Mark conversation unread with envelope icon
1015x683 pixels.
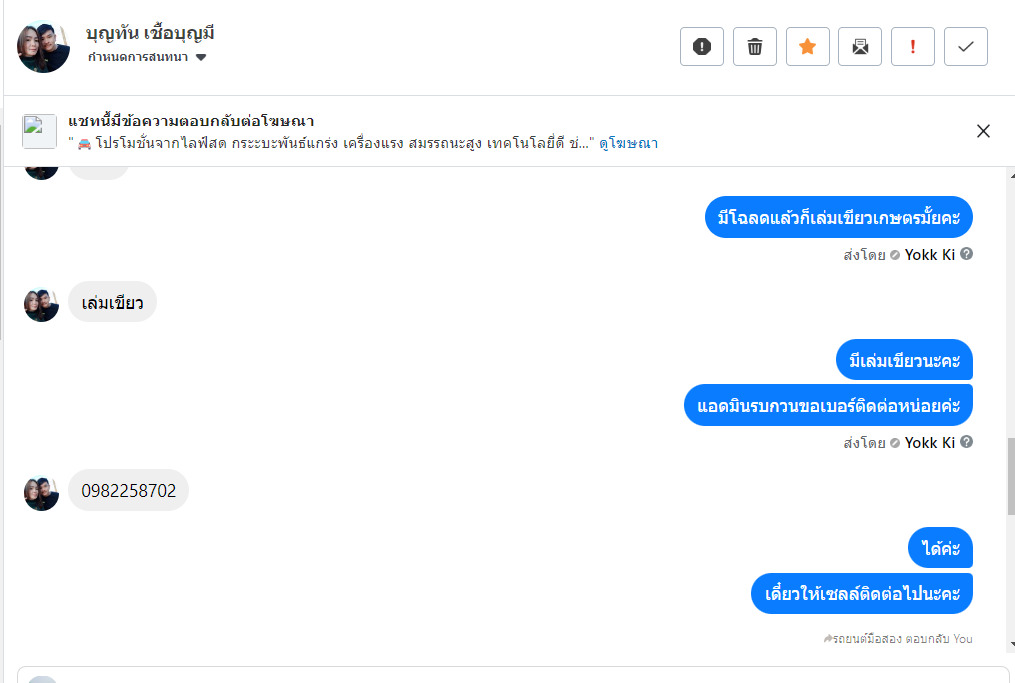[860, 47]
